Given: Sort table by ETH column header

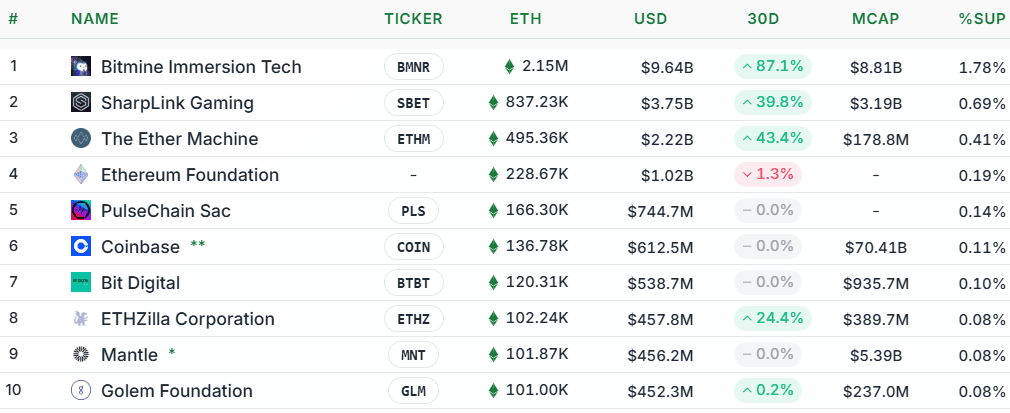Looking at the screenshot, I should pos(526,19).
